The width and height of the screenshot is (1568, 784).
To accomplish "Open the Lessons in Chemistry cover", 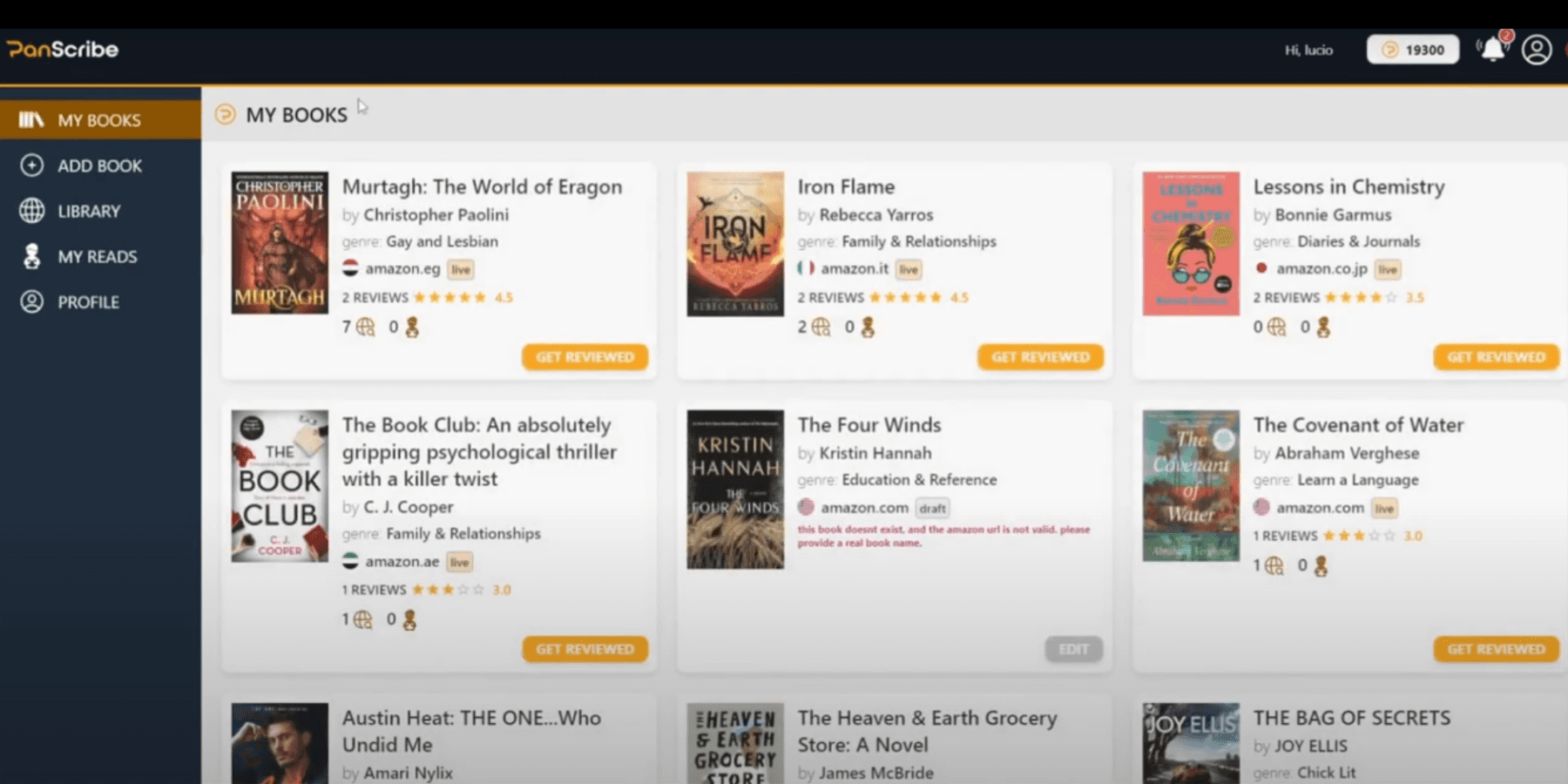I will (x=1191, y=243).
